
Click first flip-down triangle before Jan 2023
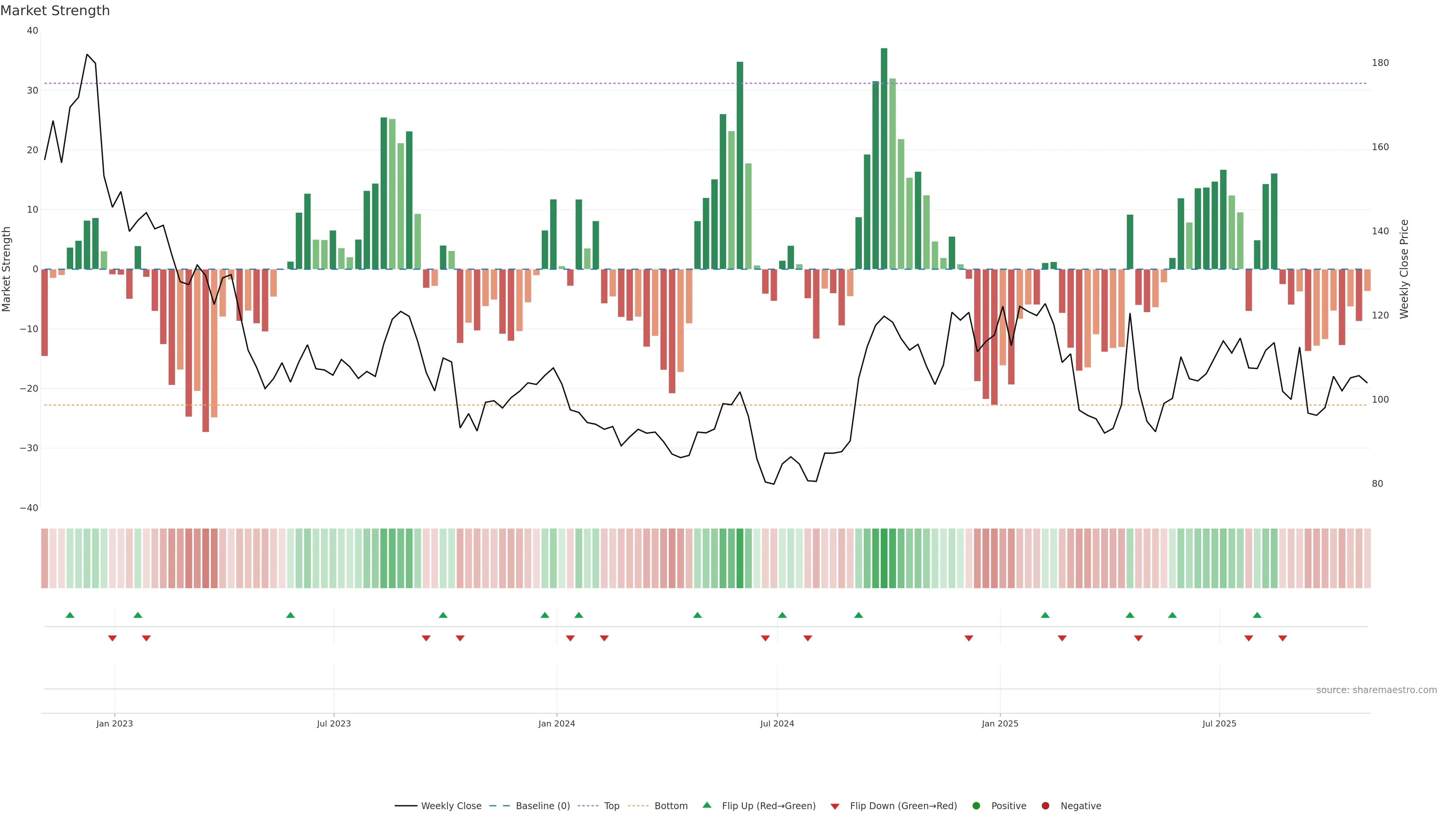tap(113, 638)
